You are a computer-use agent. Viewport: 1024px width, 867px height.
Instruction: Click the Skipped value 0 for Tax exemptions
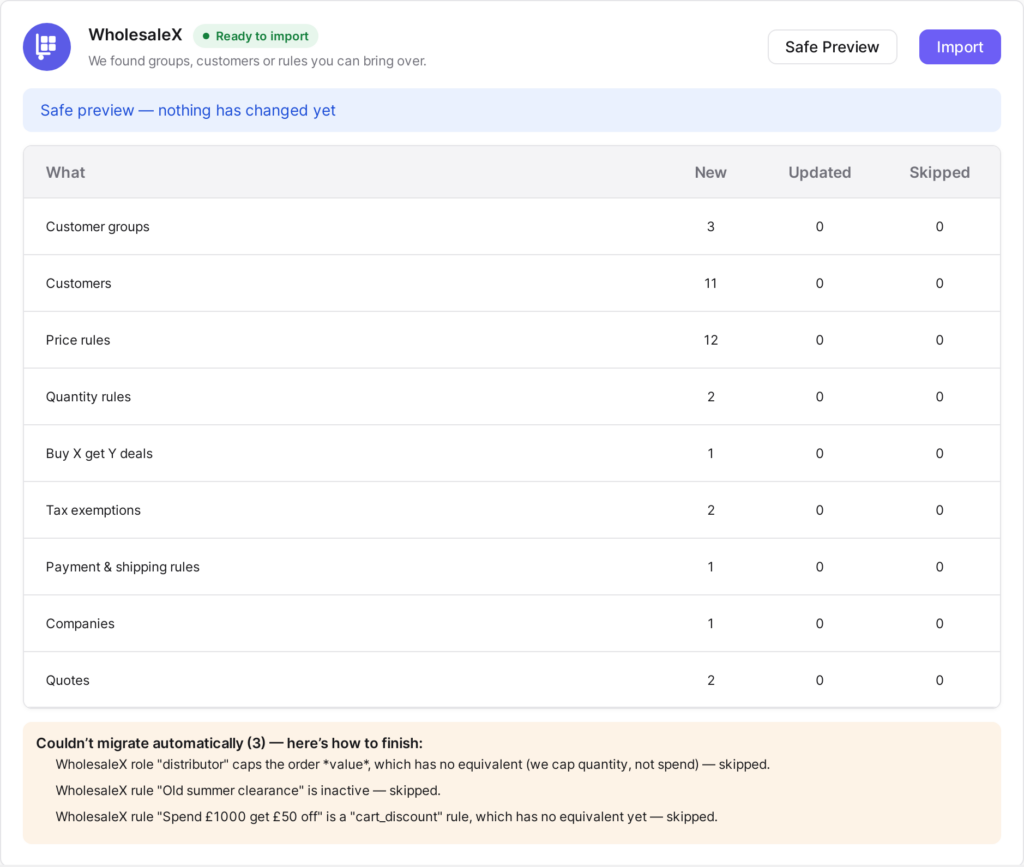[x=939, y=511]
